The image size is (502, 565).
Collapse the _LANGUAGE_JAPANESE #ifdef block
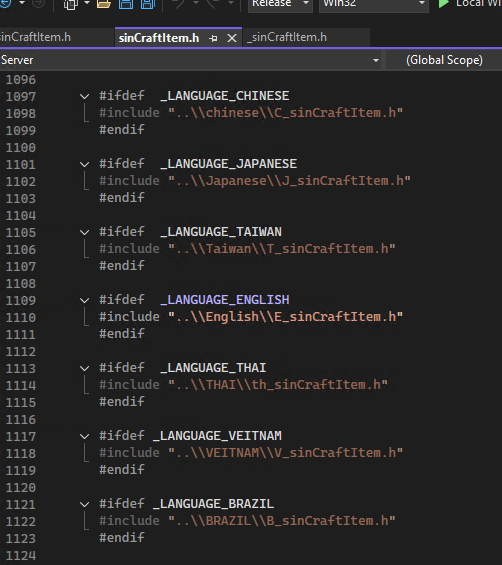click(84, 164)
